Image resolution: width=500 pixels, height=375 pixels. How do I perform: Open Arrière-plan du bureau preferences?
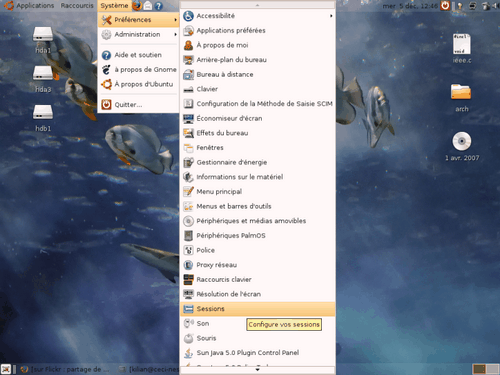(x=258, y=60)
